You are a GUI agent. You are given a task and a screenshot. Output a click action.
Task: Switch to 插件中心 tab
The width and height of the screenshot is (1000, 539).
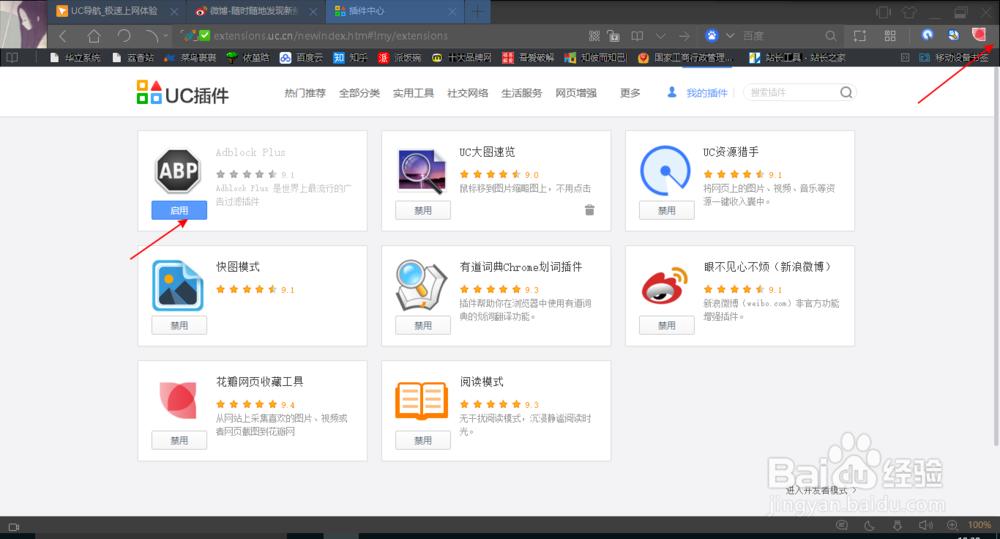[x=395, y=11]
